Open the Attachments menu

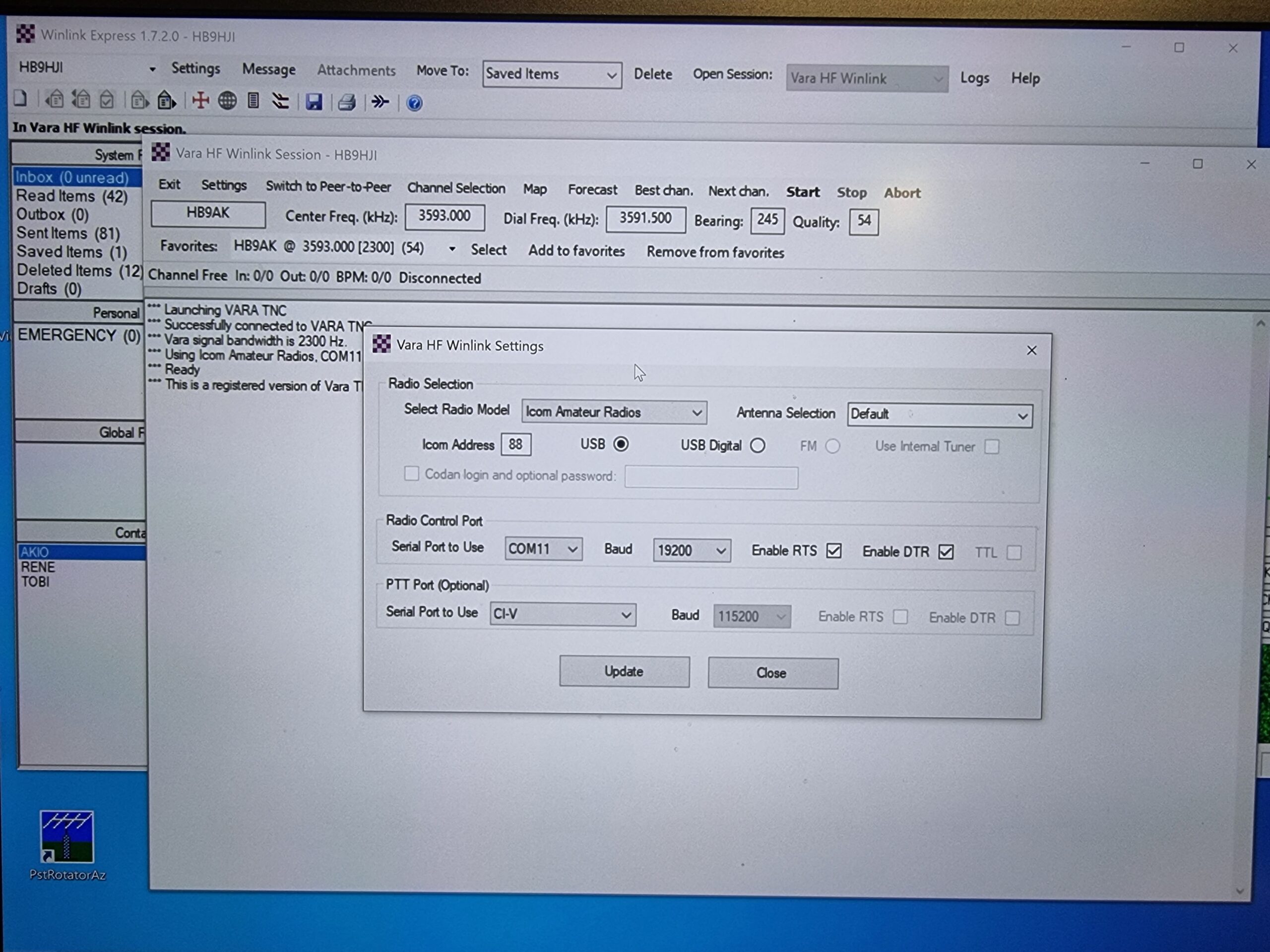click(356, 70)
